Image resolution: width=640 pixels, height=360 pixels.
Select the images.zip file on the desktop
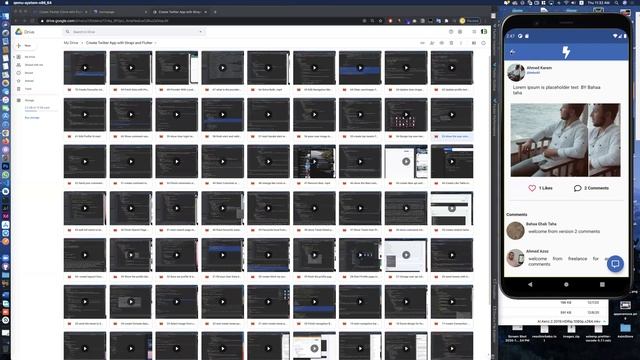point(571,331)
